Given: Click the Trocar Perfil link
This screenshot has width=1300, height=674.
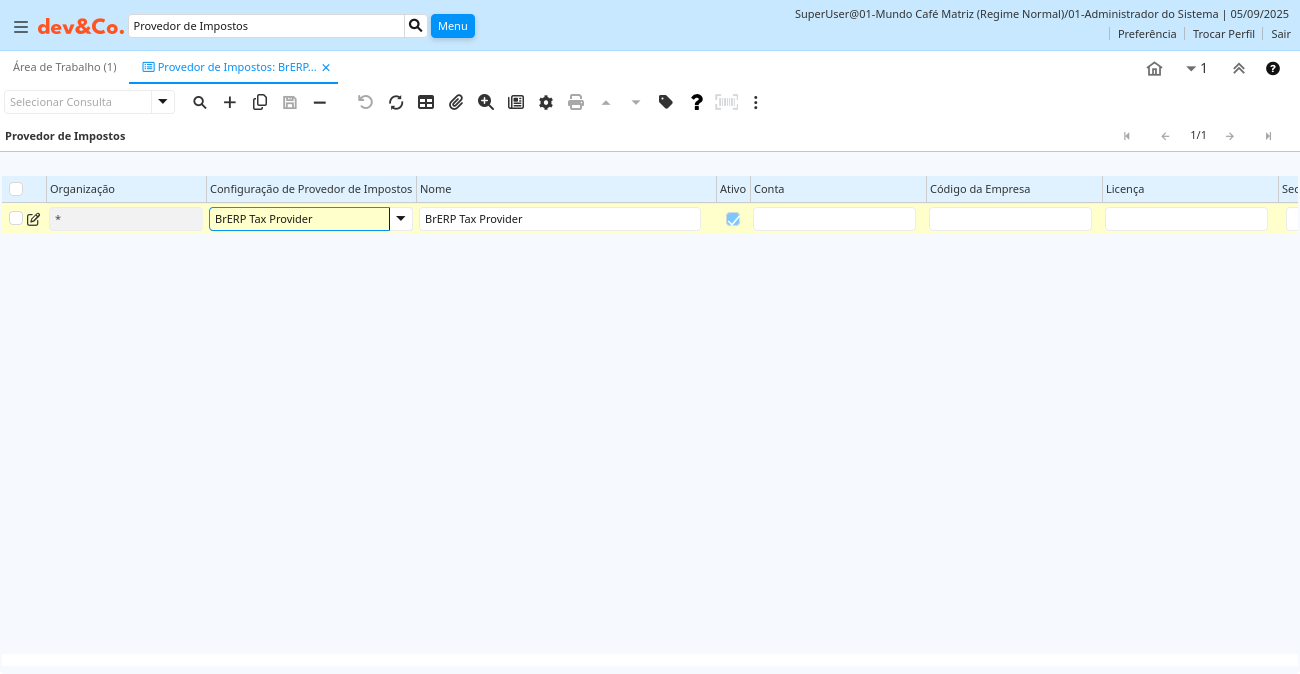Looking at the screenshot, I should pos(1223,34).
